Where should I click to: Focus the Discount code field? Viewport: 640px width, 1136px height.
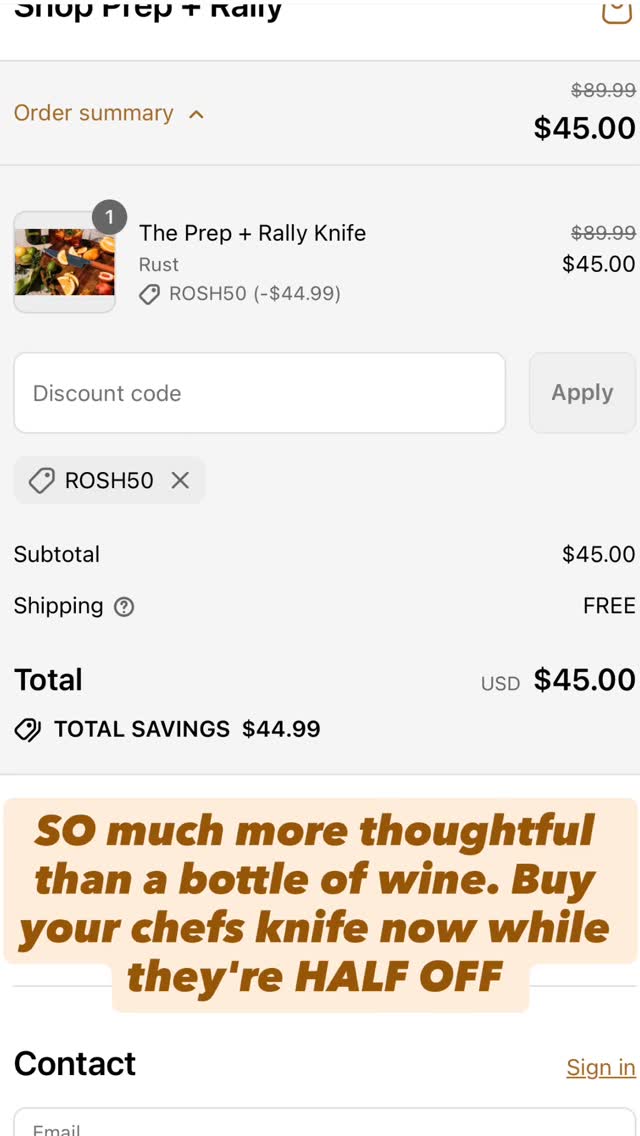(259, 393)
